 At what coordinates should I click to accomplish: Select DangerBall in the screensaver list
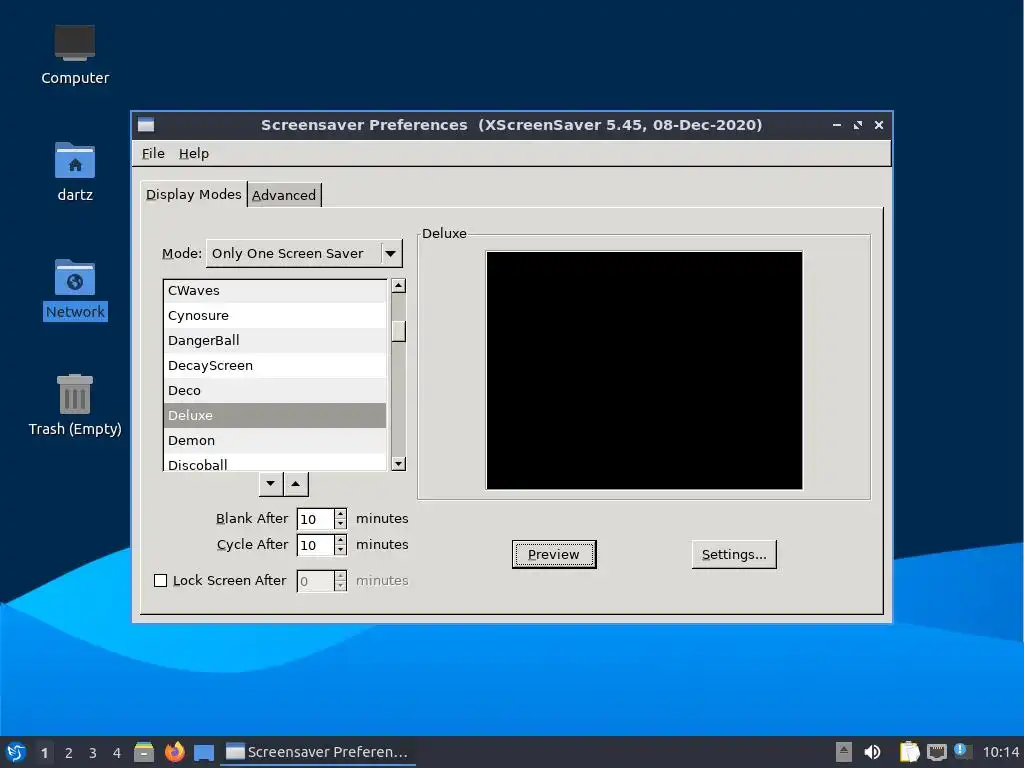click(275, 340)
